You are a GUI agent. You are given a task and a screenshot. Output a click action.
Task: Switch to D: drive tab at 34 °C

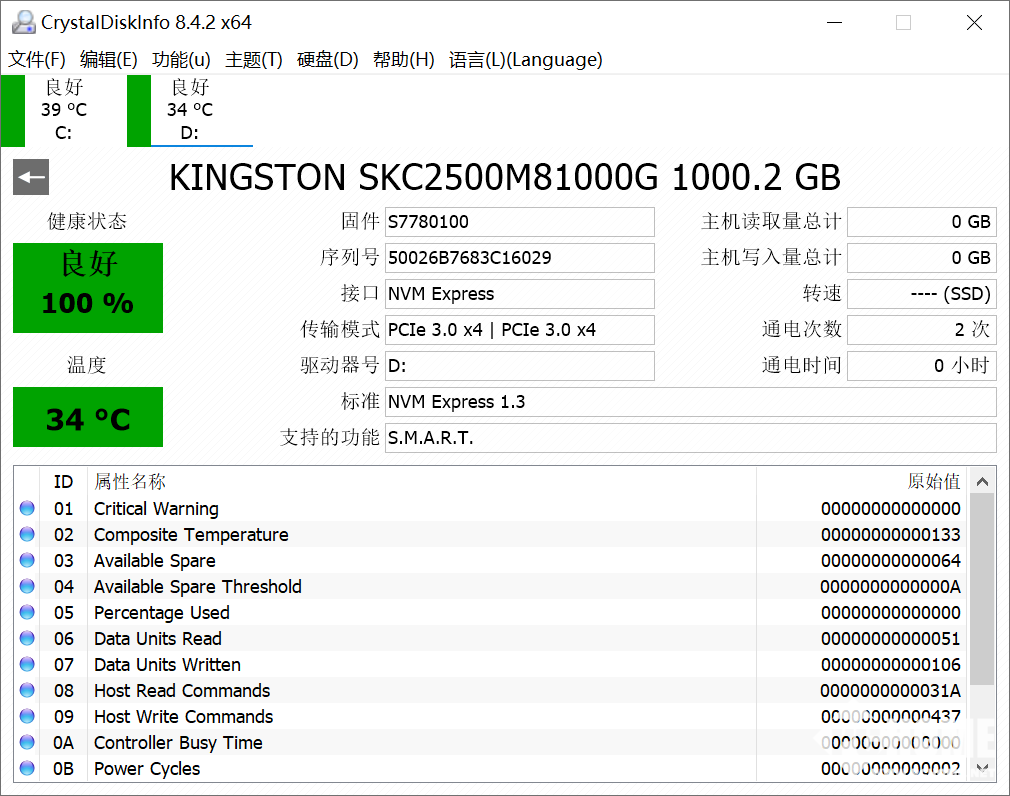[190, 110]
